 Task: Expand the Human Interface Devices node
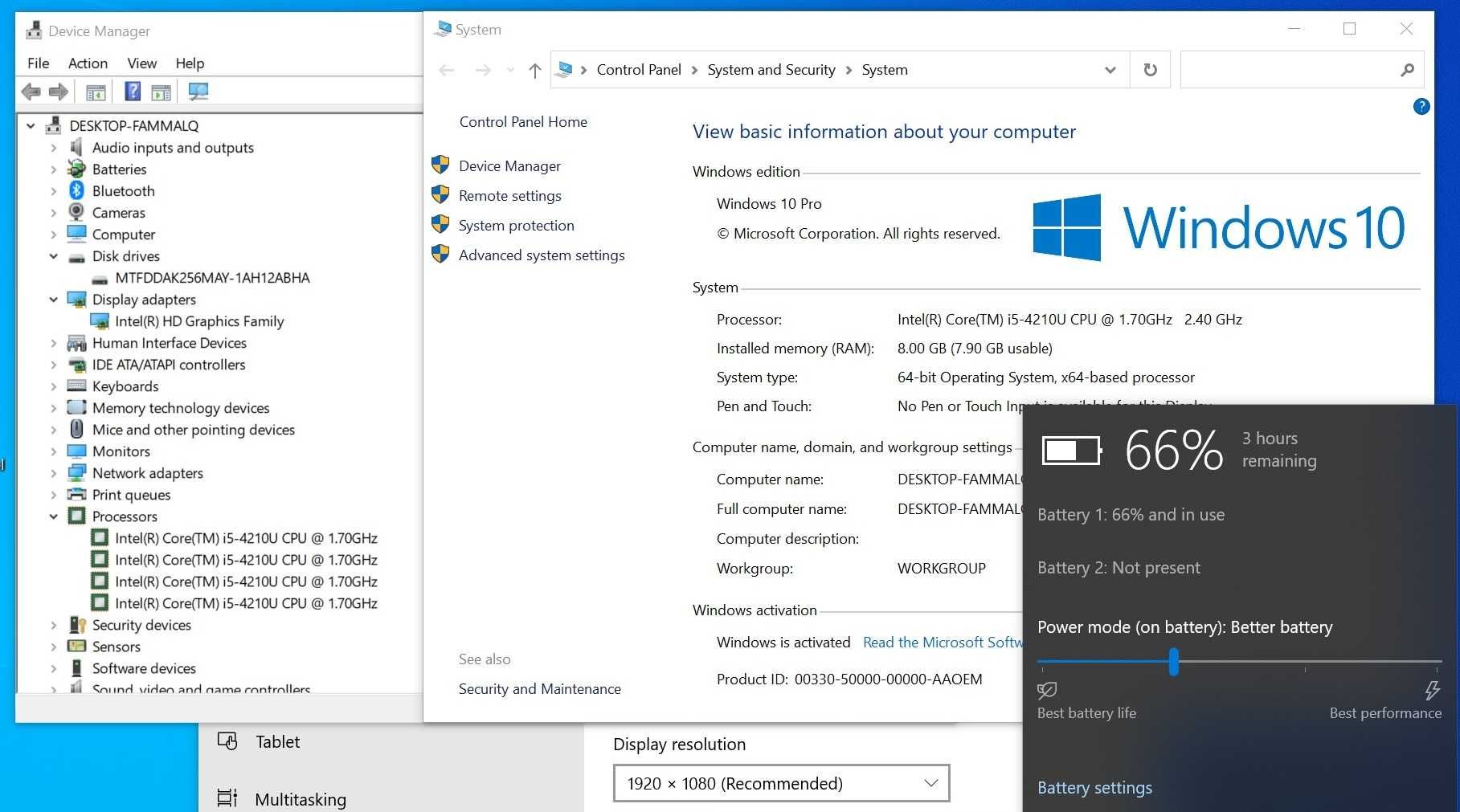54,343
